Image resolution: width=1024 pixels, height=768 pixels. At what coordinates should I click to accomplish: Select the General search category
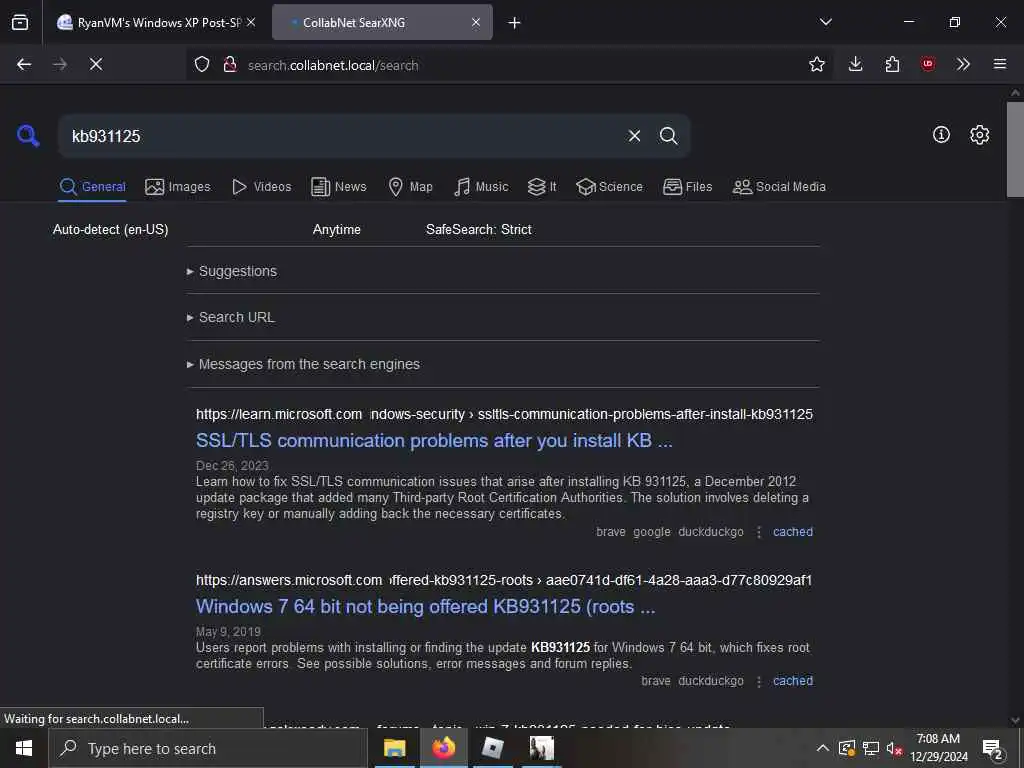coord(92,187)
